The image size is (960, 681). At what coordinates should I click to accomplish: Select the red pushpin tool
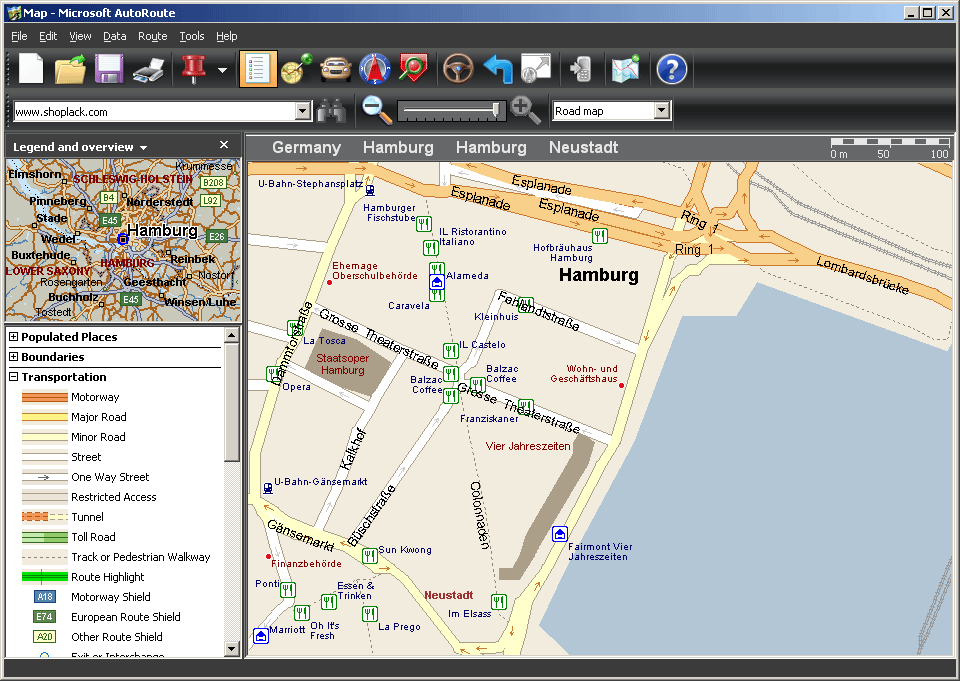[x=193, y=69]
